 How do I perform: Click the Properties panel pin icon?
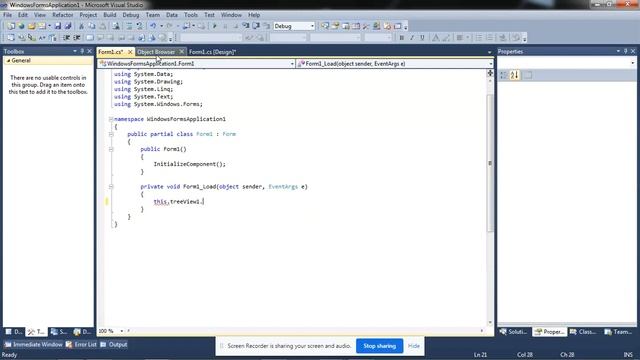625,51
